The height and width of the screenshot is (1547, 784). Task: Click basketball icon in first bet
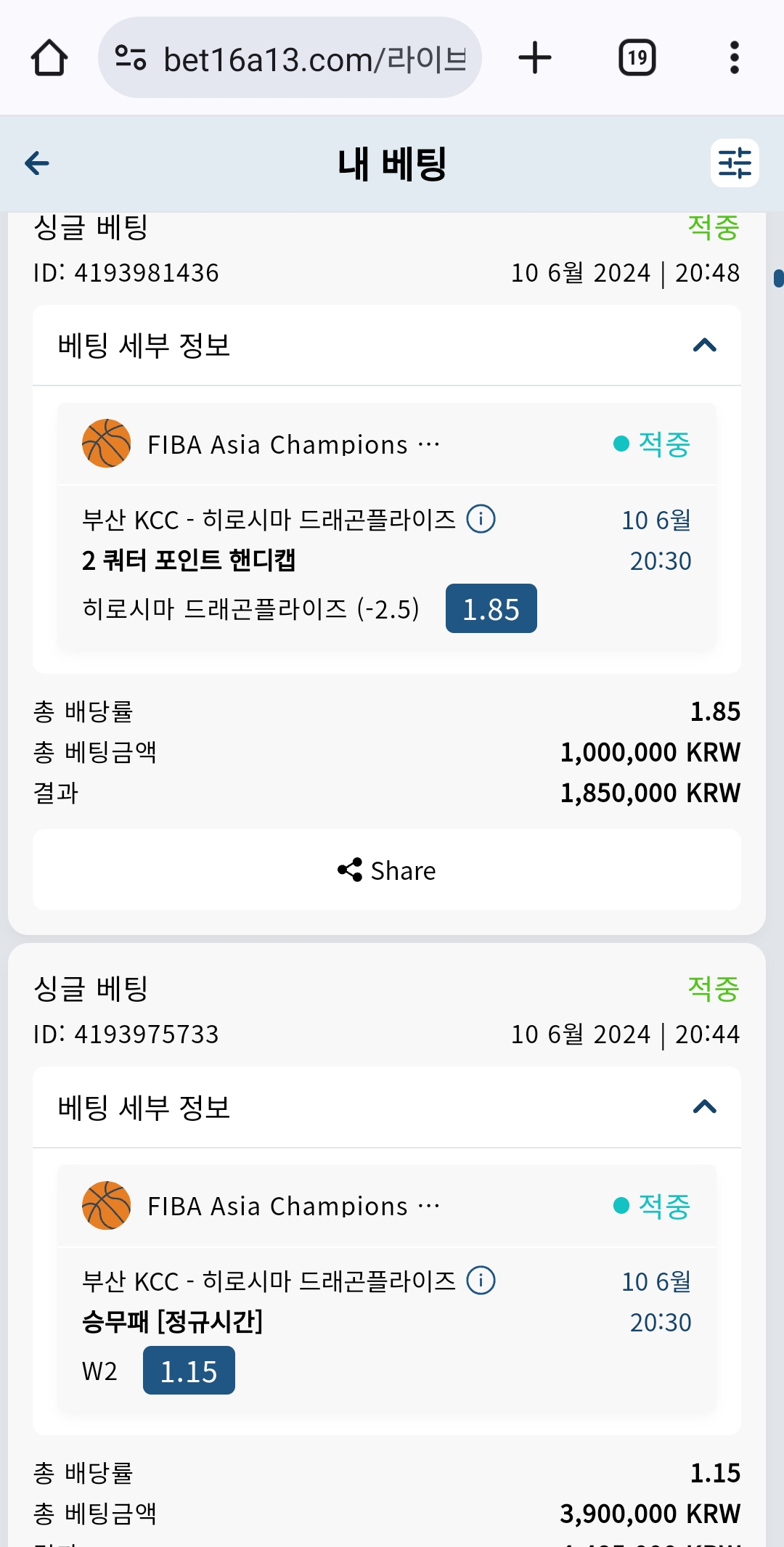pos(107,444)
